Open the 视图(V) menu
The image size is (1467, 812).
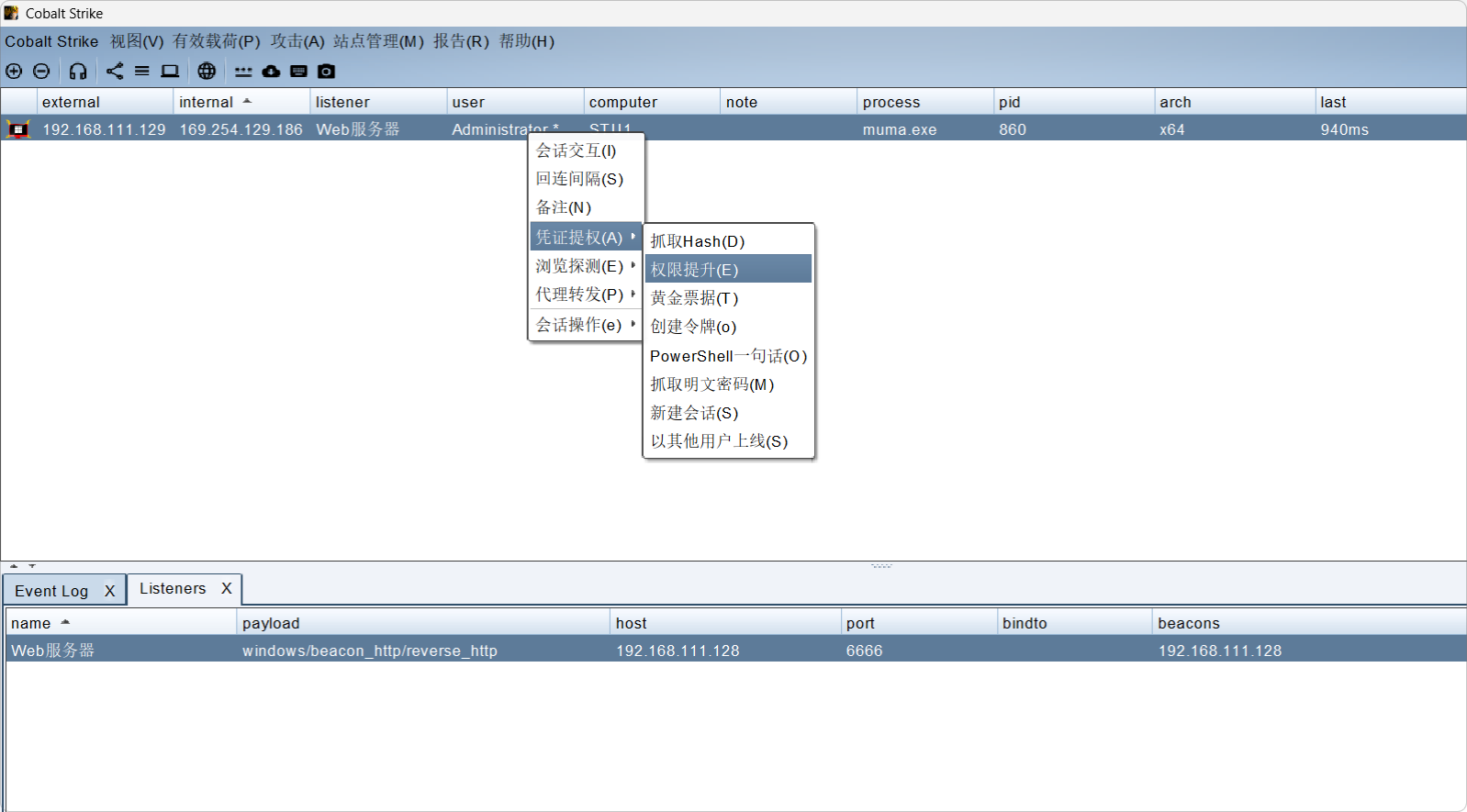tap(137, 41)
